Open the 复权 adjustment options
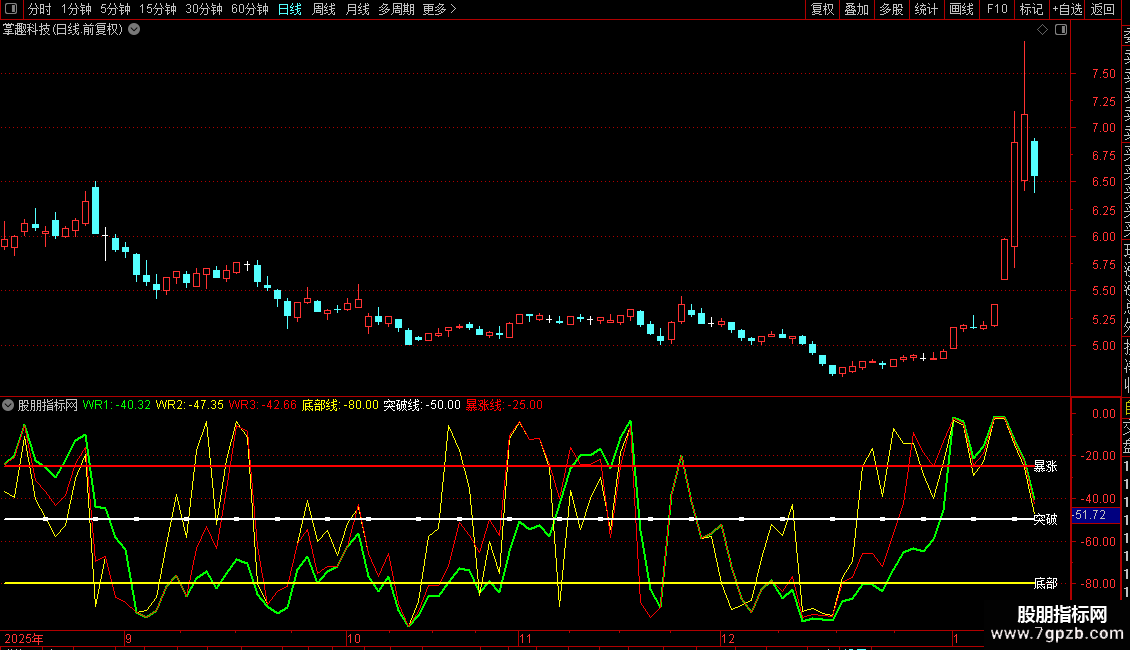This screenshot has height=650, width=1130. coord(822,9)
